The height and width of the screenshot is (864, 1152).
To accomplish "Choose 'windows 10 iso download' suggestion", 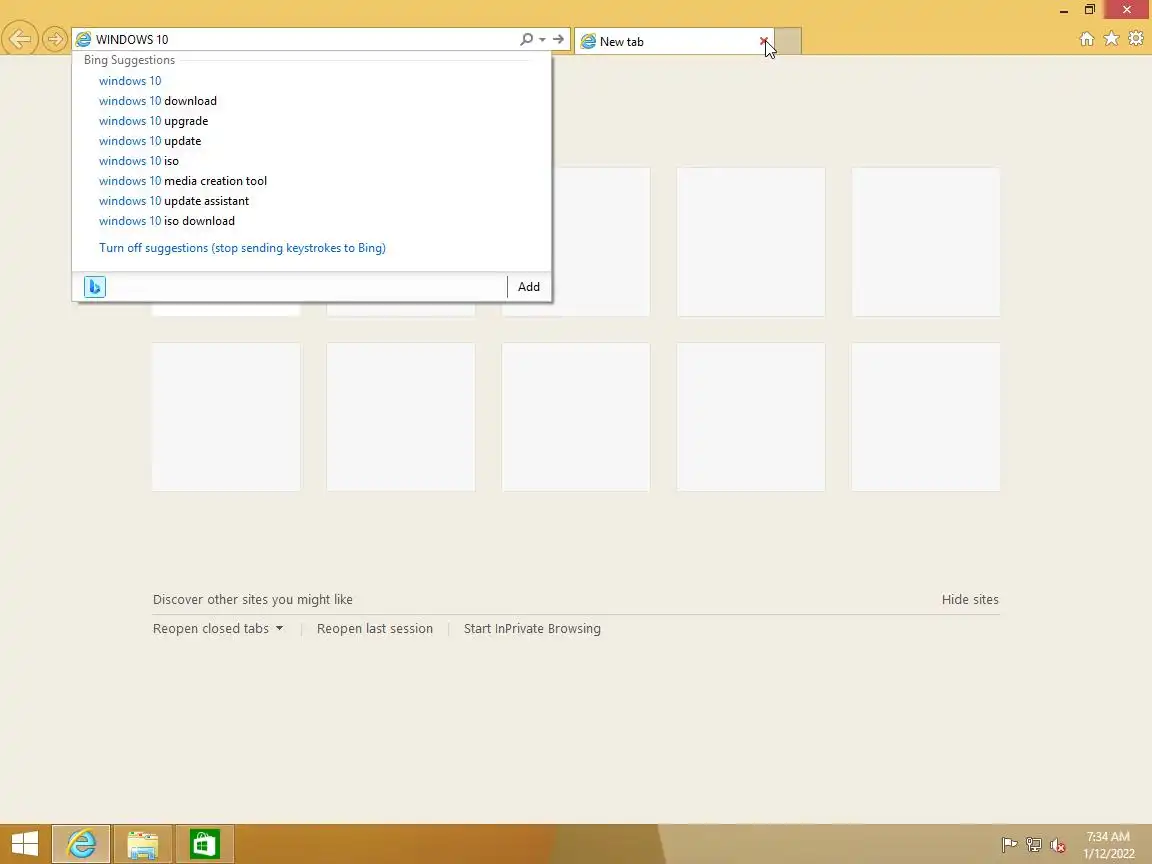I will [x=167, y=220].
